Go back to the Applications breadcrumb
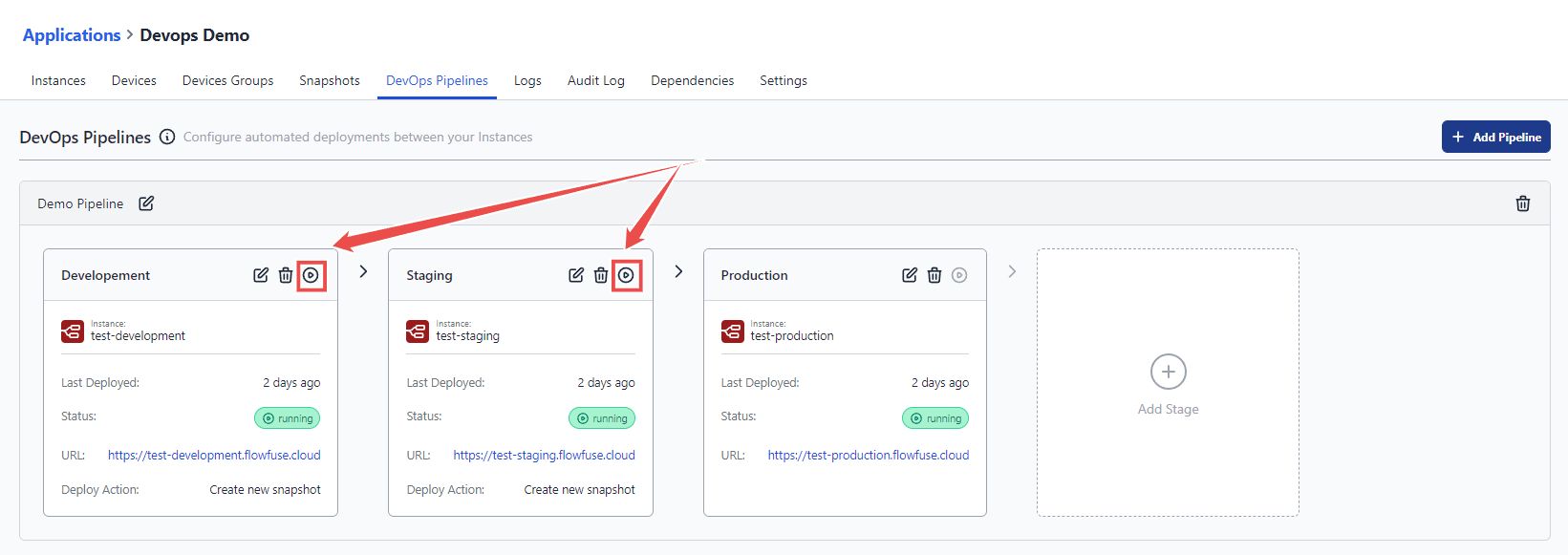Viewport: 1568px width, 555px height. pyautogui.click(x=72, y=35)
